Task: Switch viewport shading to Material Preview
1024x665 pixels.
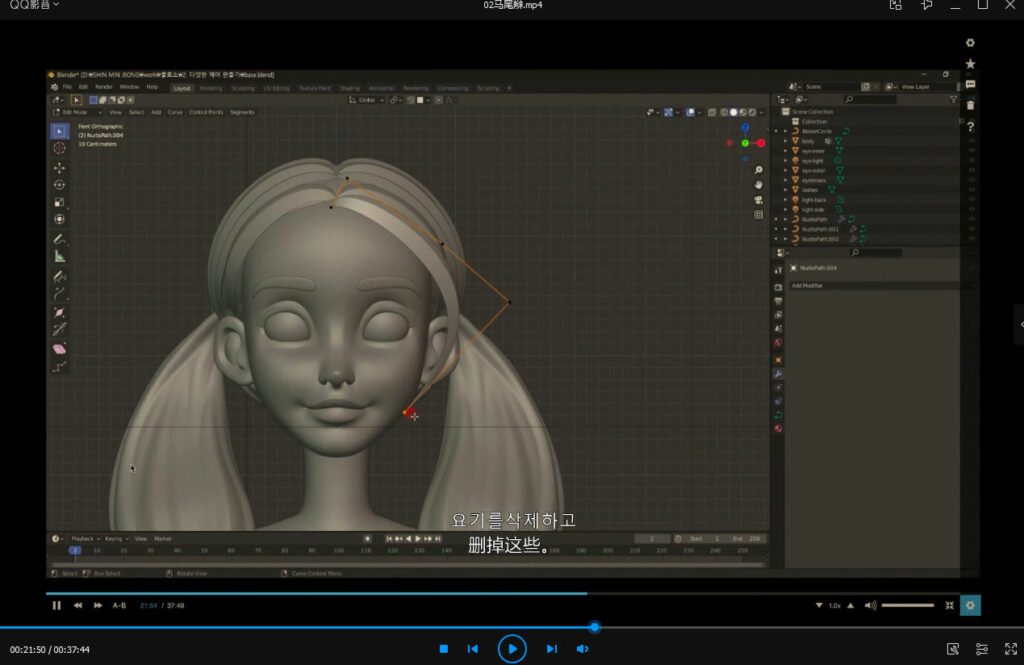Action: (743, 112)
